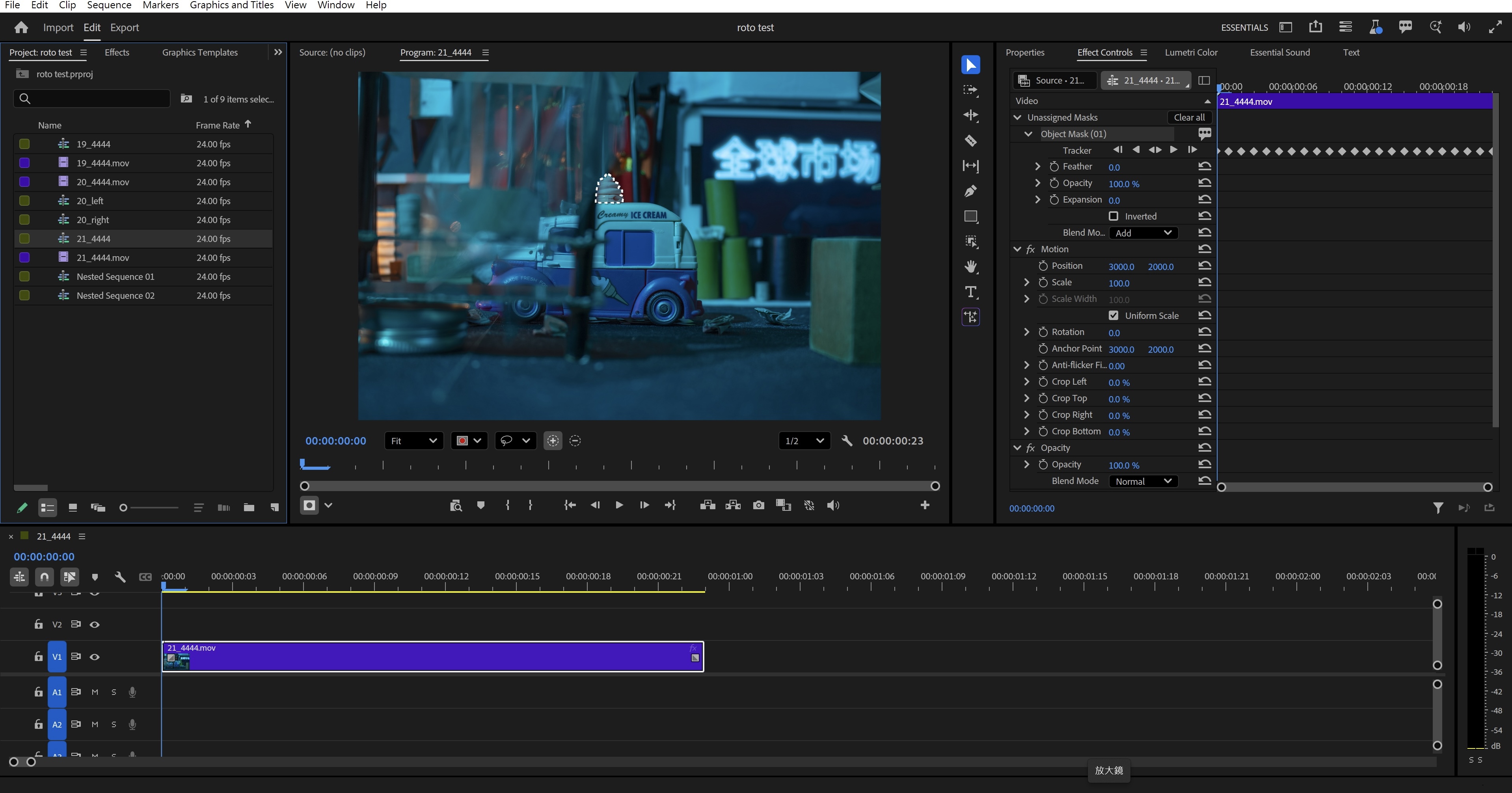Switch to the Lumetri Color tab
Image resolution: width=1512 pixels, height=793 pixels.
1191,52
